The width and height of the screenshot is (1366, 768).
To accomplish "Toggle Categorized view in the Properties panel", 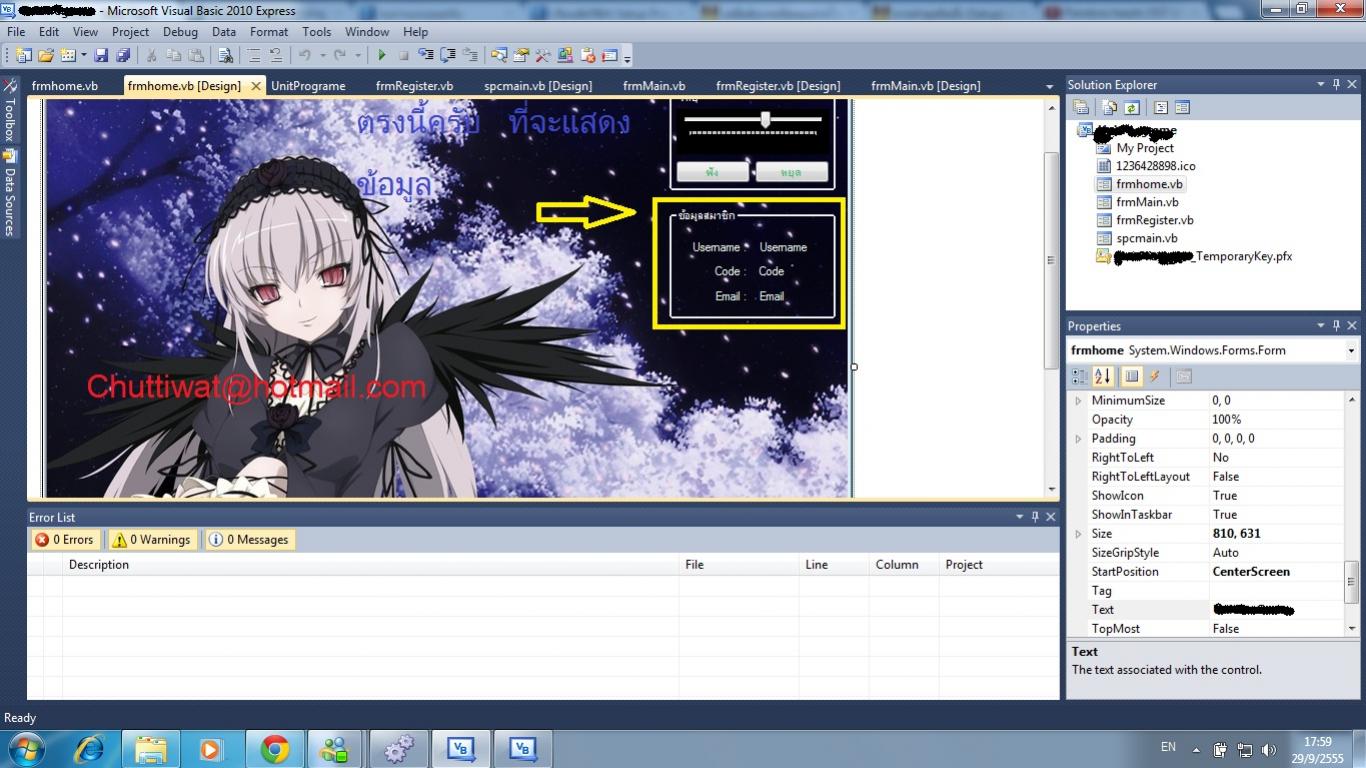I will (x=1080, y=376).
